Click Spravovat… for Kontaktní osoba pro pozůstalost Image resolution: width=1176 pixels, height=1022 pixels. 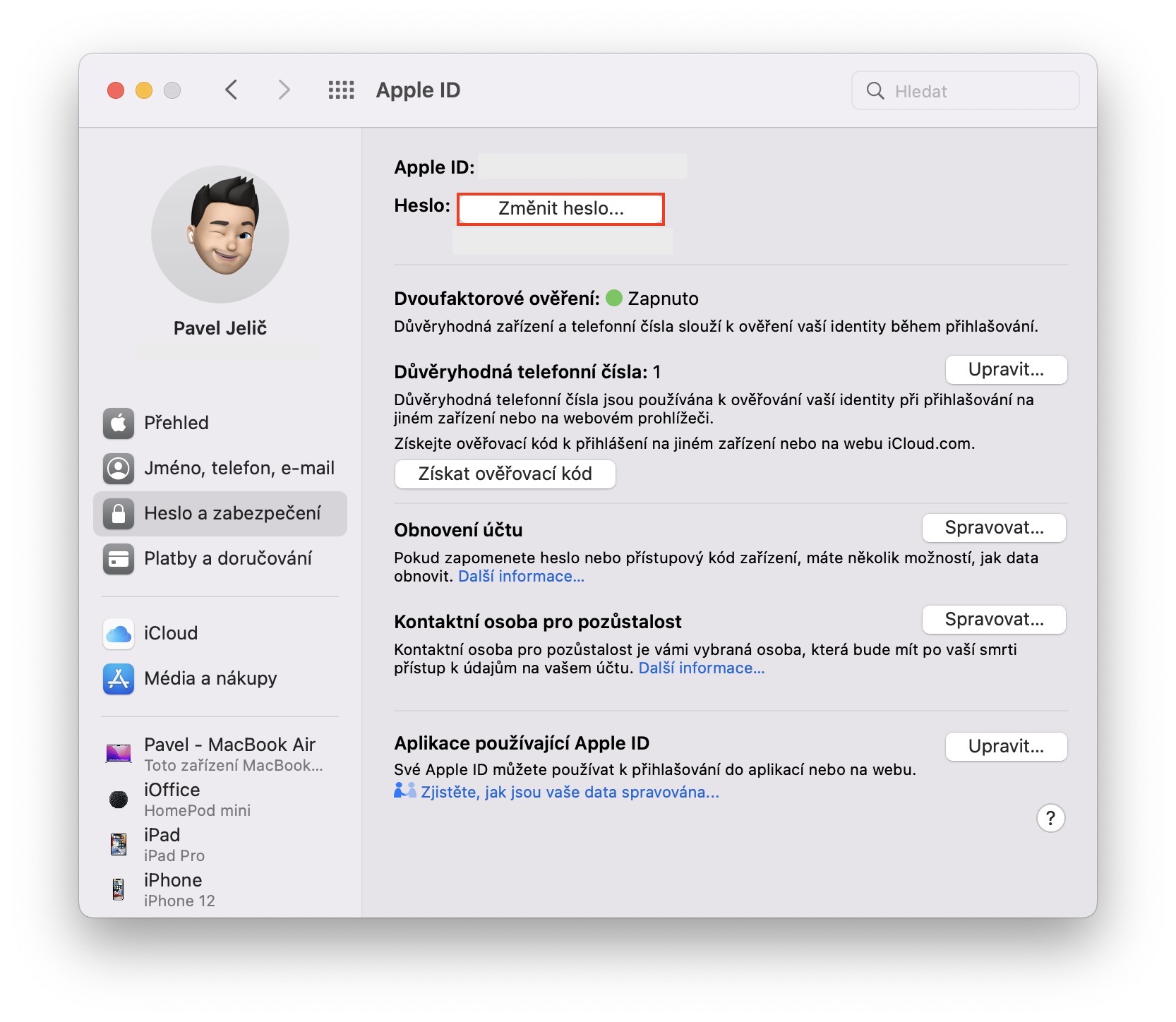994,620
